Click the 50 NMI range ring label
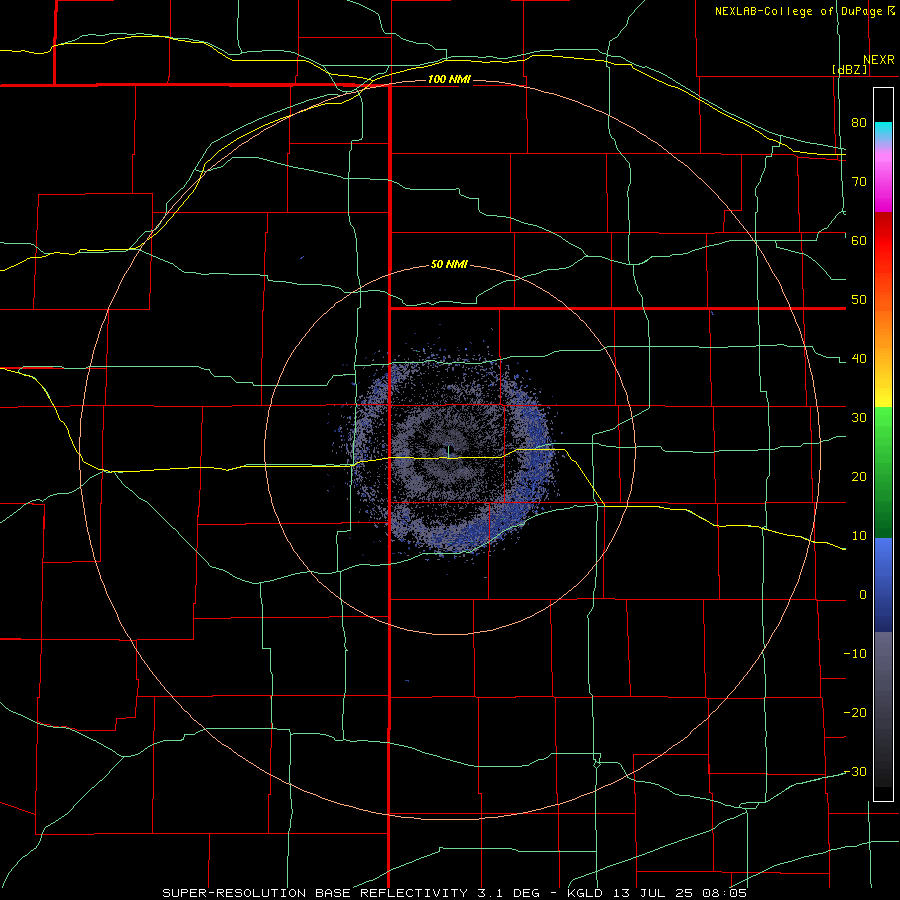The width and height of the screenshot is (900, 900). coord(449,265)
